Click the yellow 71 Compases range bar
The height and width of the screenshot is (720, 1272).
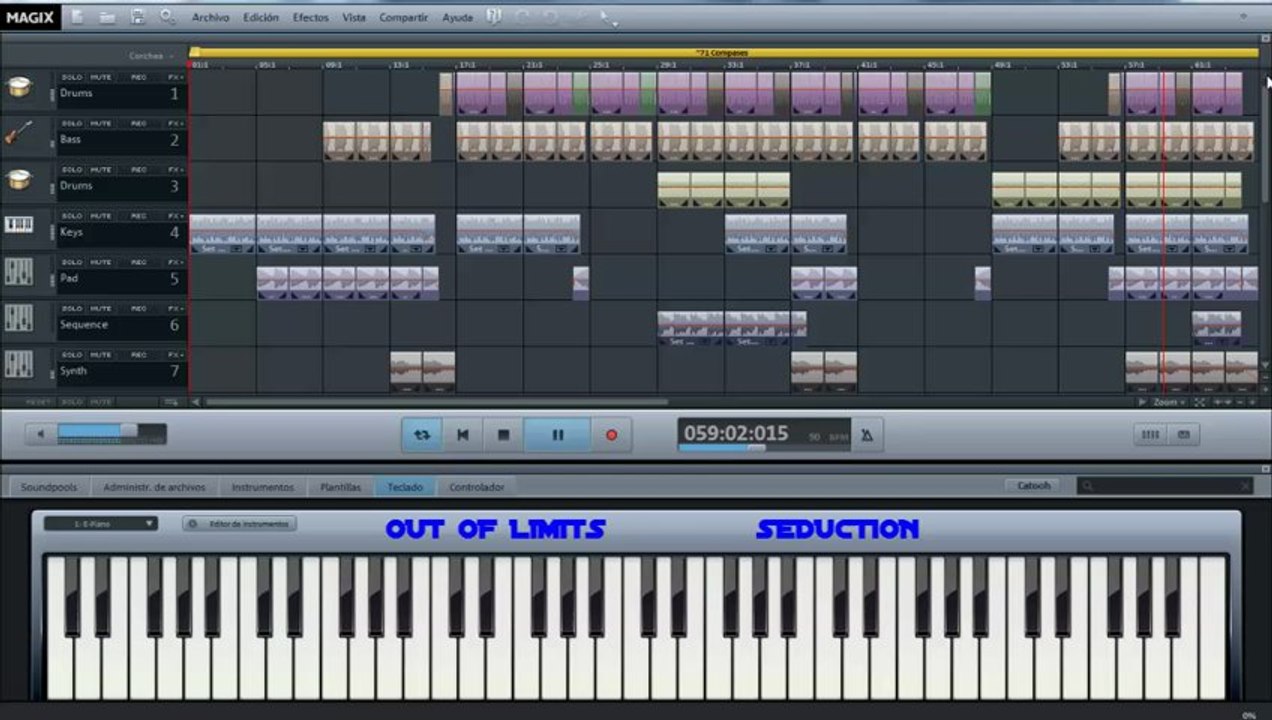(723, 53)
